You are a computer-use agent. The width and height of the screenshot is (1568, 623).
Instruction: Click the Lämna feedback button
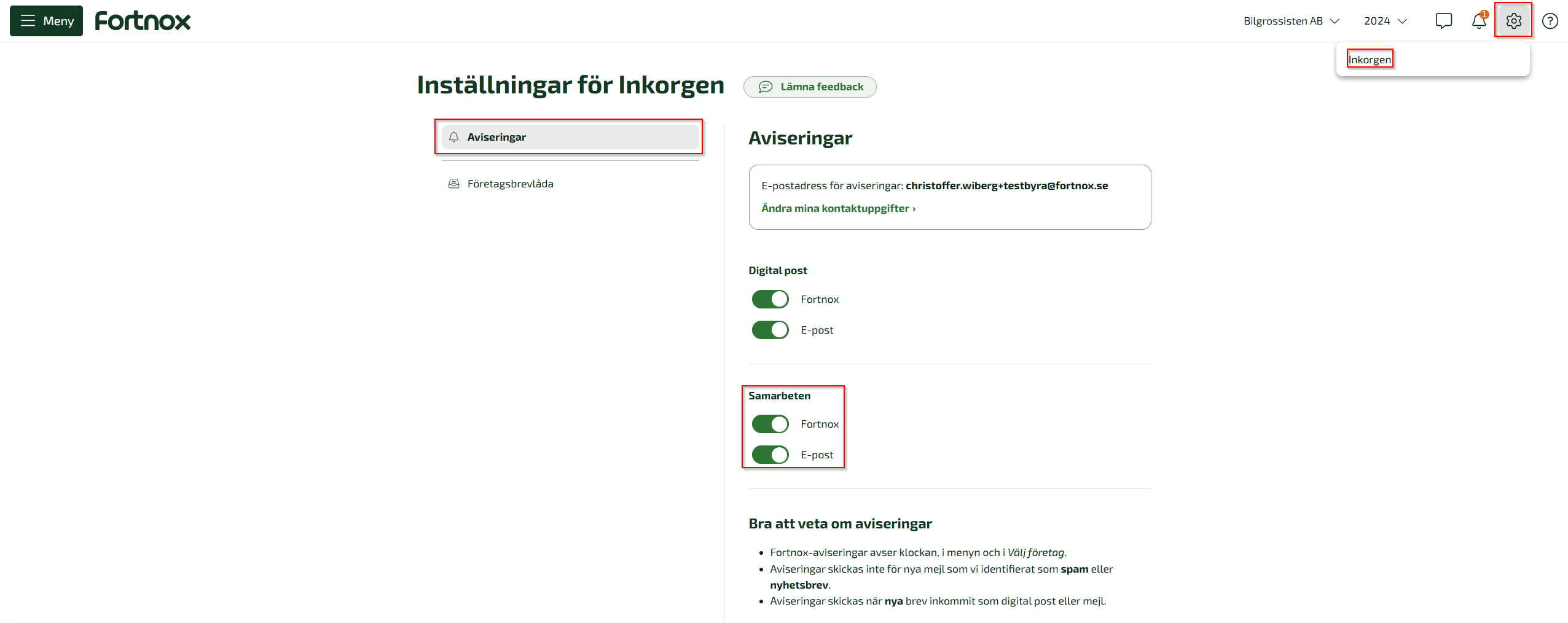click(810, 87)
